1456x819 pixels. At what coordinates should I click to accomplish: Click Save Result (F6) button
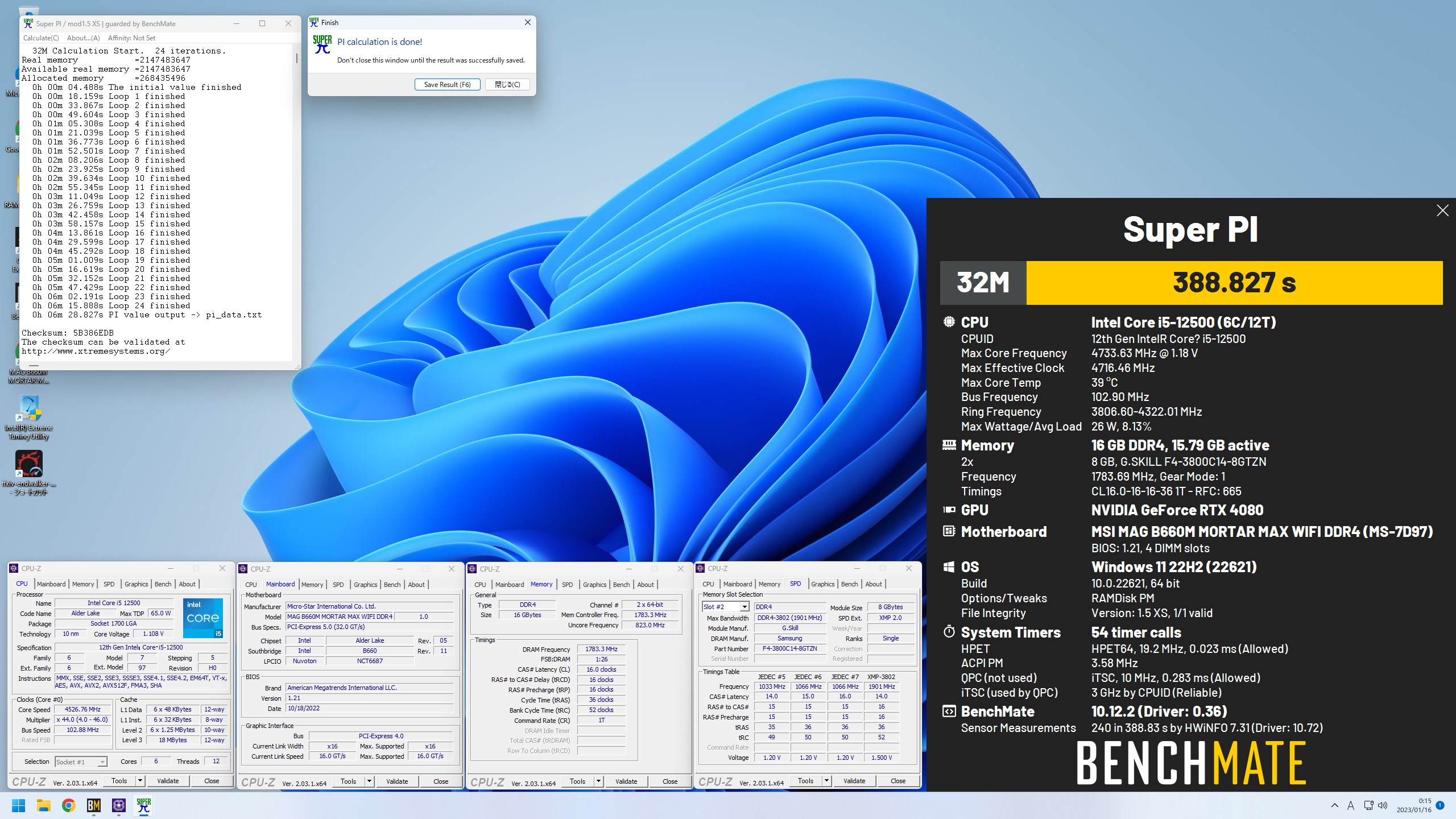(447, 84)
